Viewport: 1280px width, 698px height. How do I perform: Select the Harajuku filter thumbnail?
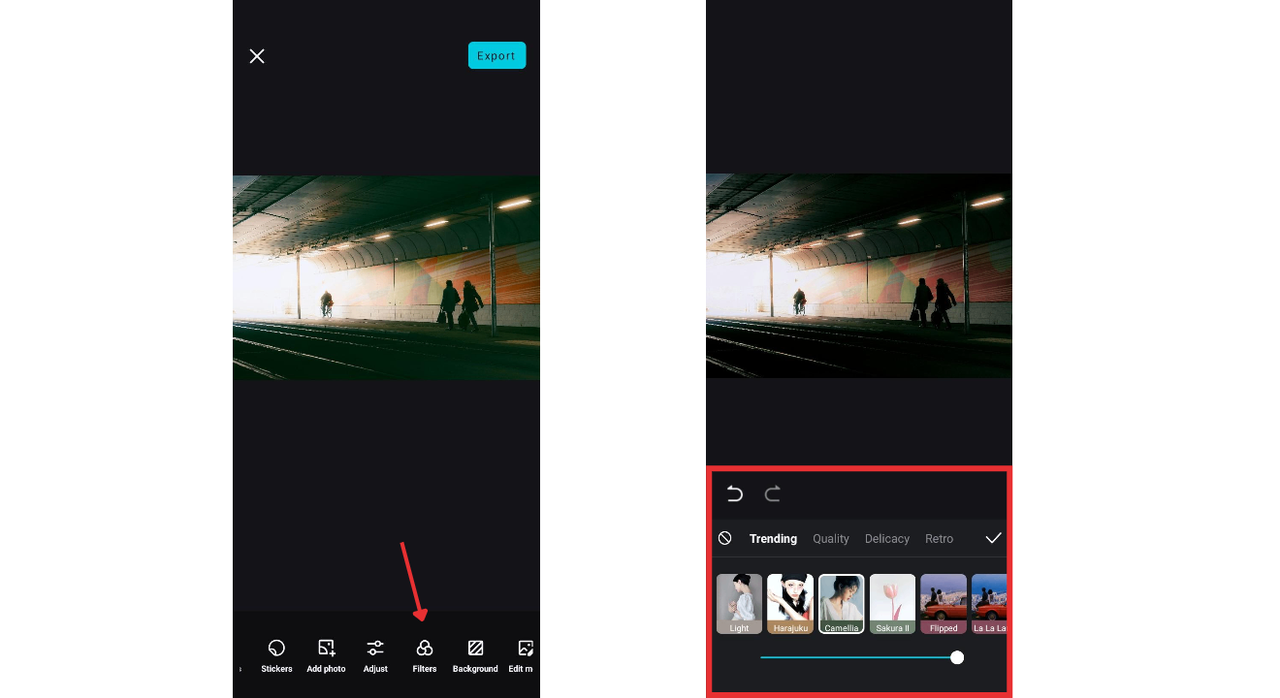coord(790,604)
